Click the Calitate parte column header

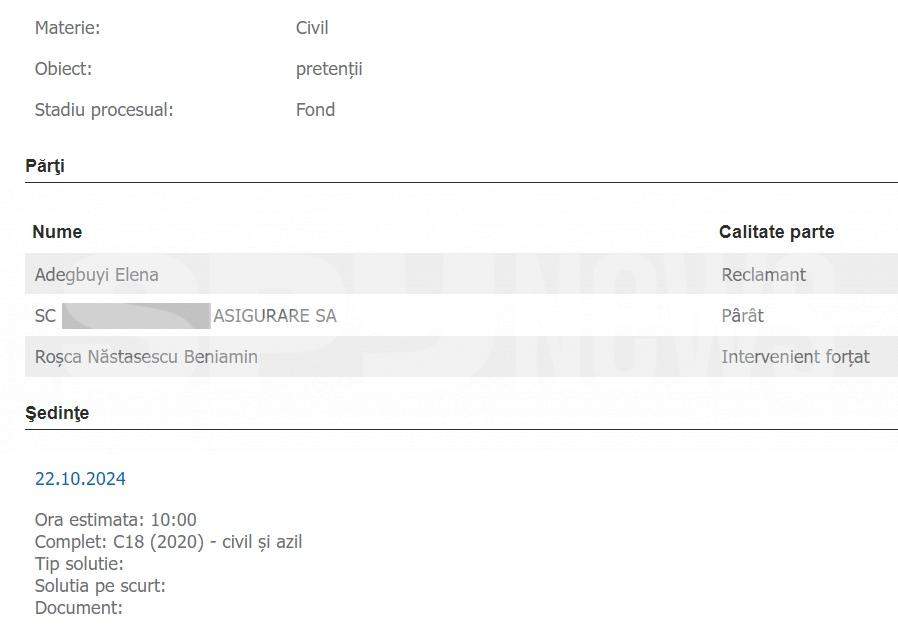click(777, 232)
